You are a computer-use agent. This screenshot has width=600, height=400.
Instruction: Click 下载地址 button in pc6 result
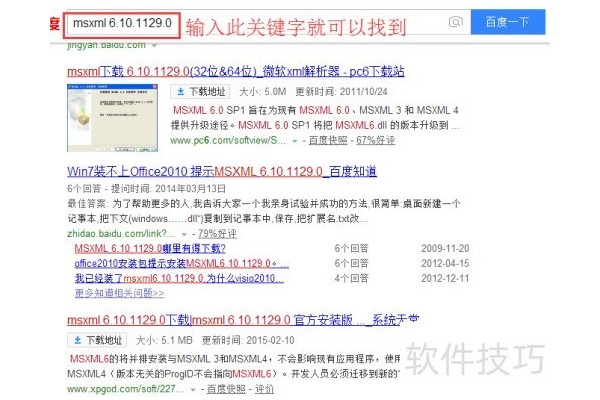(x=200, y=92)
